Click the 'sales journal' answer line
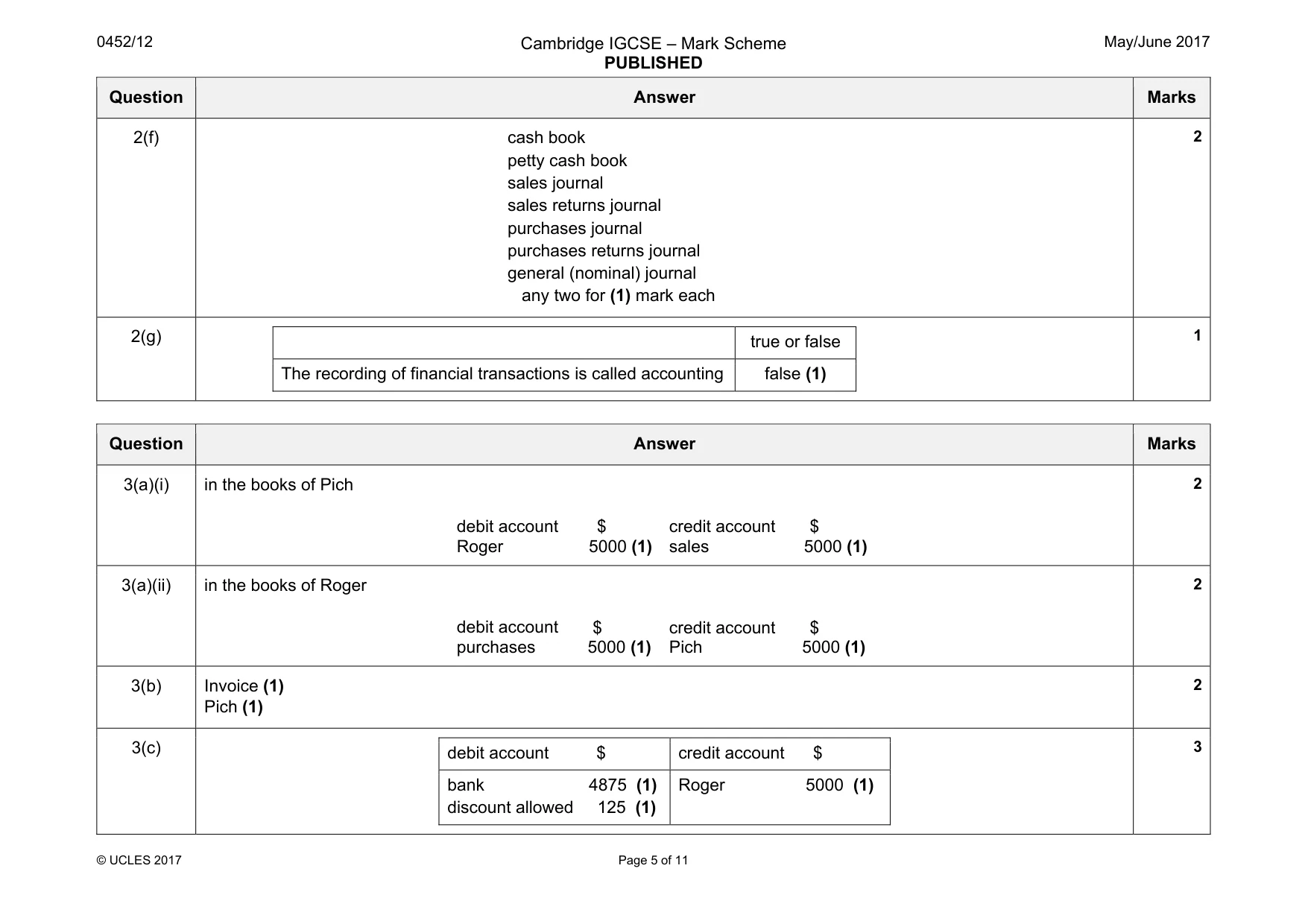Viewport: 1308px width, 924px height. point(555,183)
